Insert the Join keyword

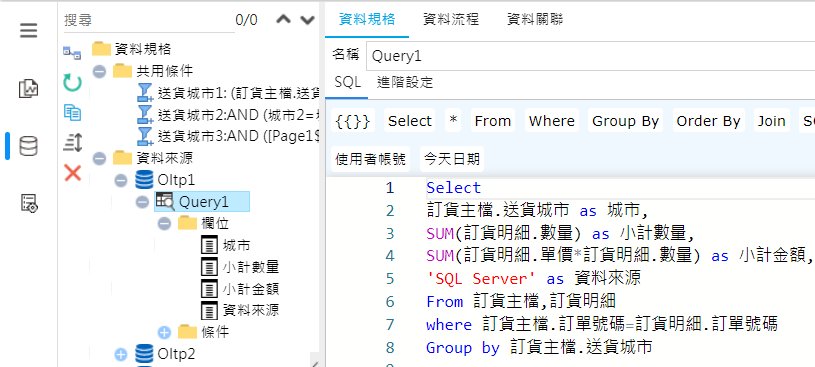(x=772, y=121)
